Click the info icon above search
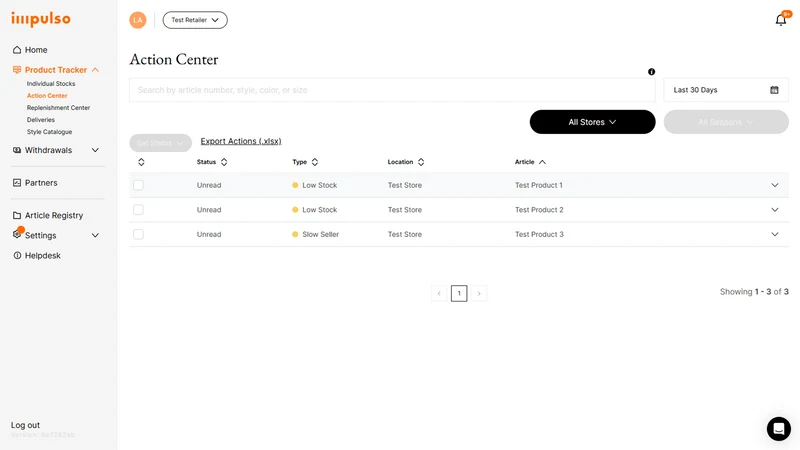This screenshot has height=450, width=800. pyautogui.click(x=652, y=72)
